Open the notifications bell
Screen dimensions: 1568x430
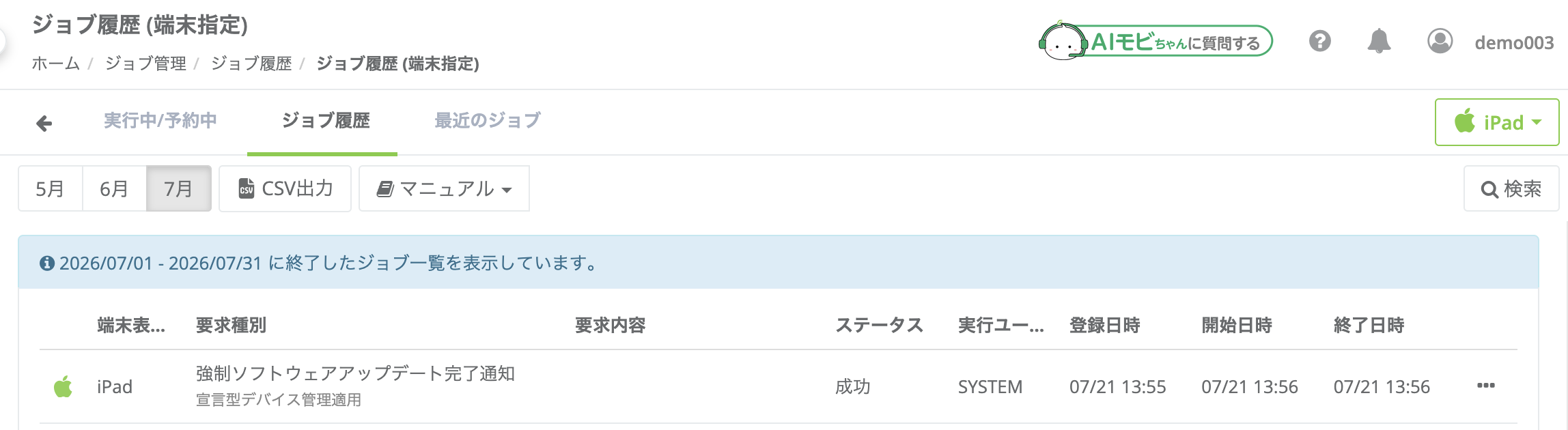tap(1379, 41)
